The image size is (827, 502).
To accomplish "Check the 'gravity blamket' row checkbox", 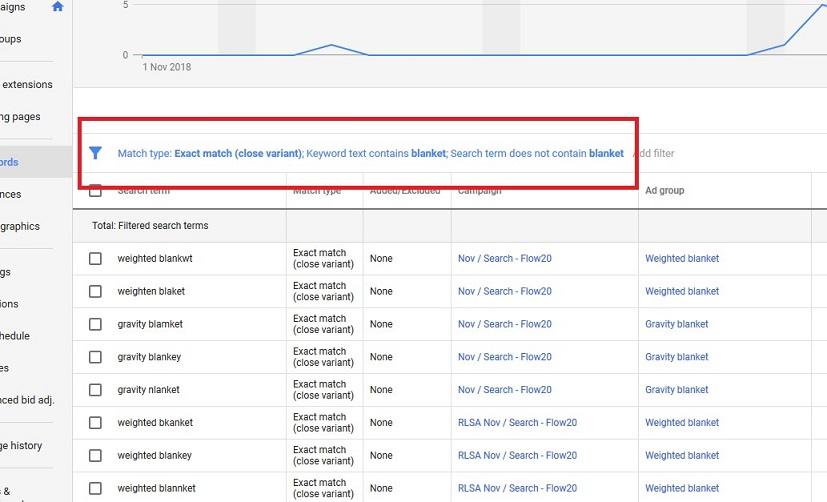I will pyautogui.click(x=96, y=324).
